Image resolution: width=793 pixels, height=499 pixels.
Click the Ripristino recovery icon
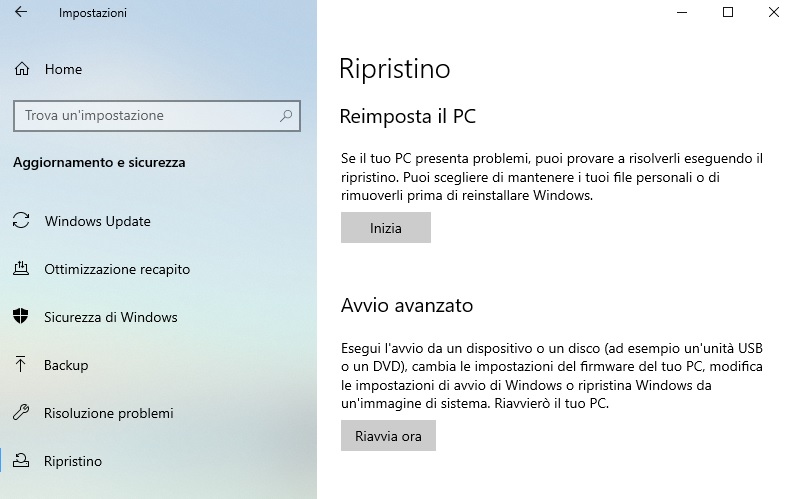point(21,461)
